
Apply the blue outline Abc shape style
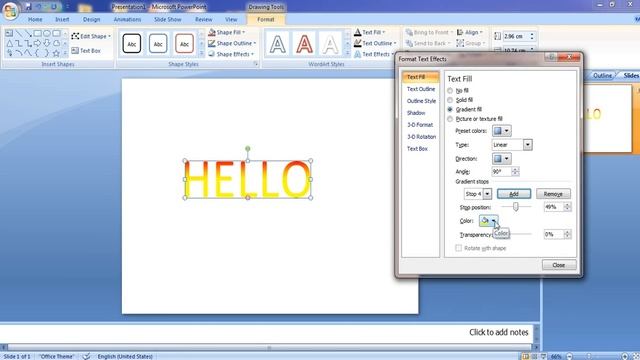pos(158,44)
